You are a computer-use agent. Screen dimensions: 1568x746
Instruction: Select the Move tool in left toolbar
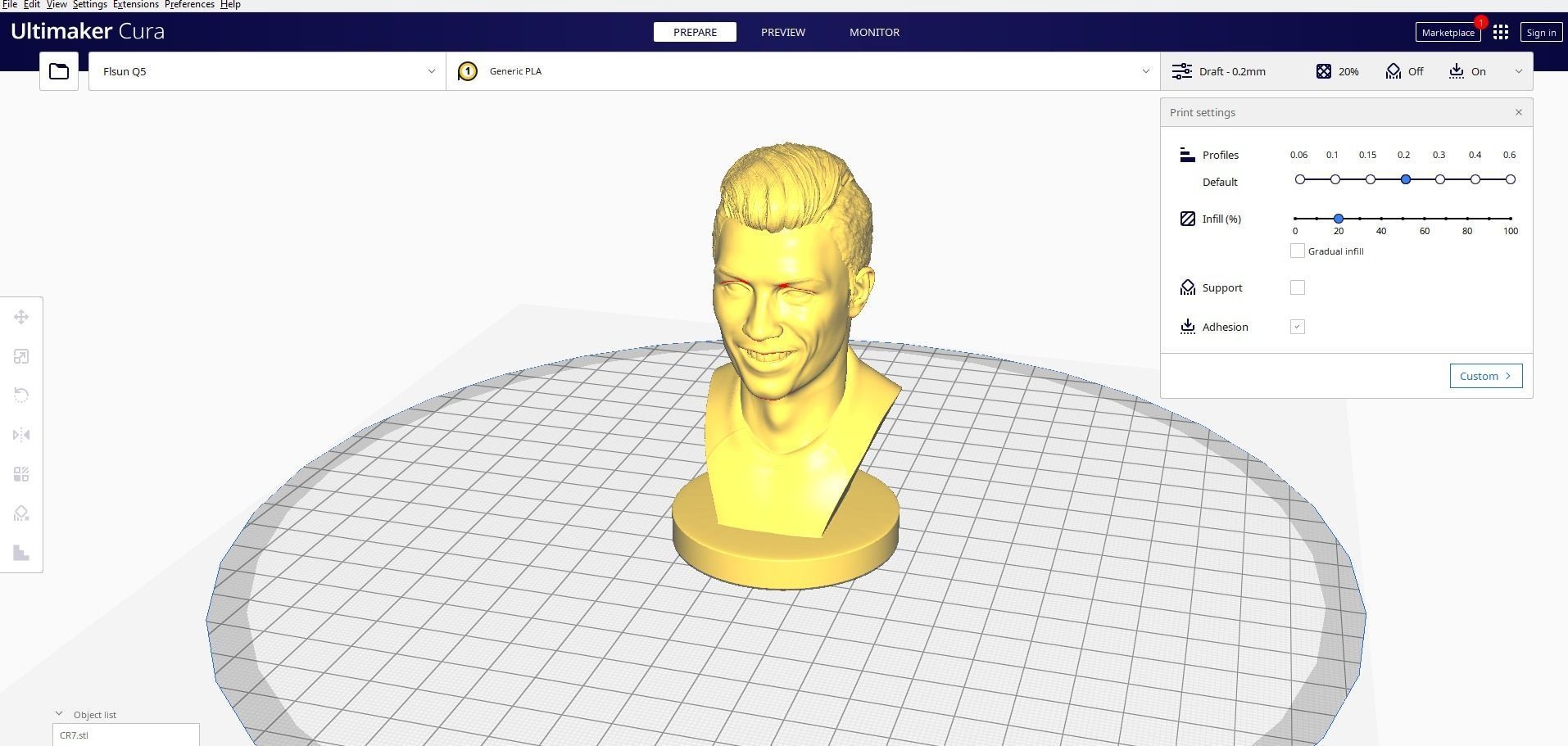[21, 317]
